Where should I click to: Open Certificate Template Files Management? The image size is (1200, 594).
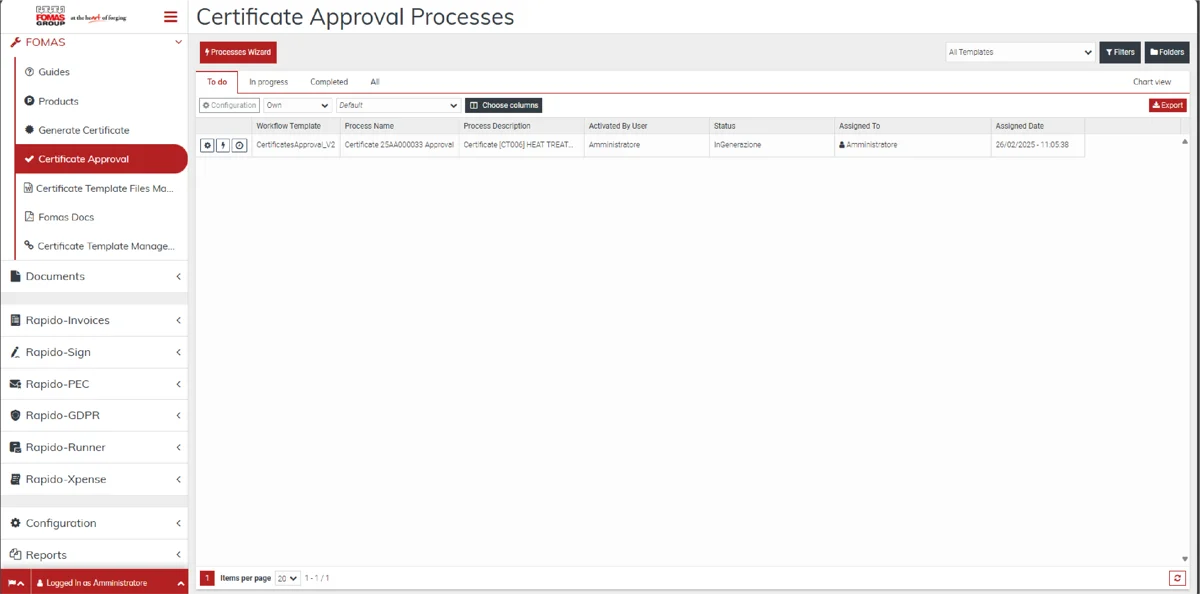pos(101,188)
